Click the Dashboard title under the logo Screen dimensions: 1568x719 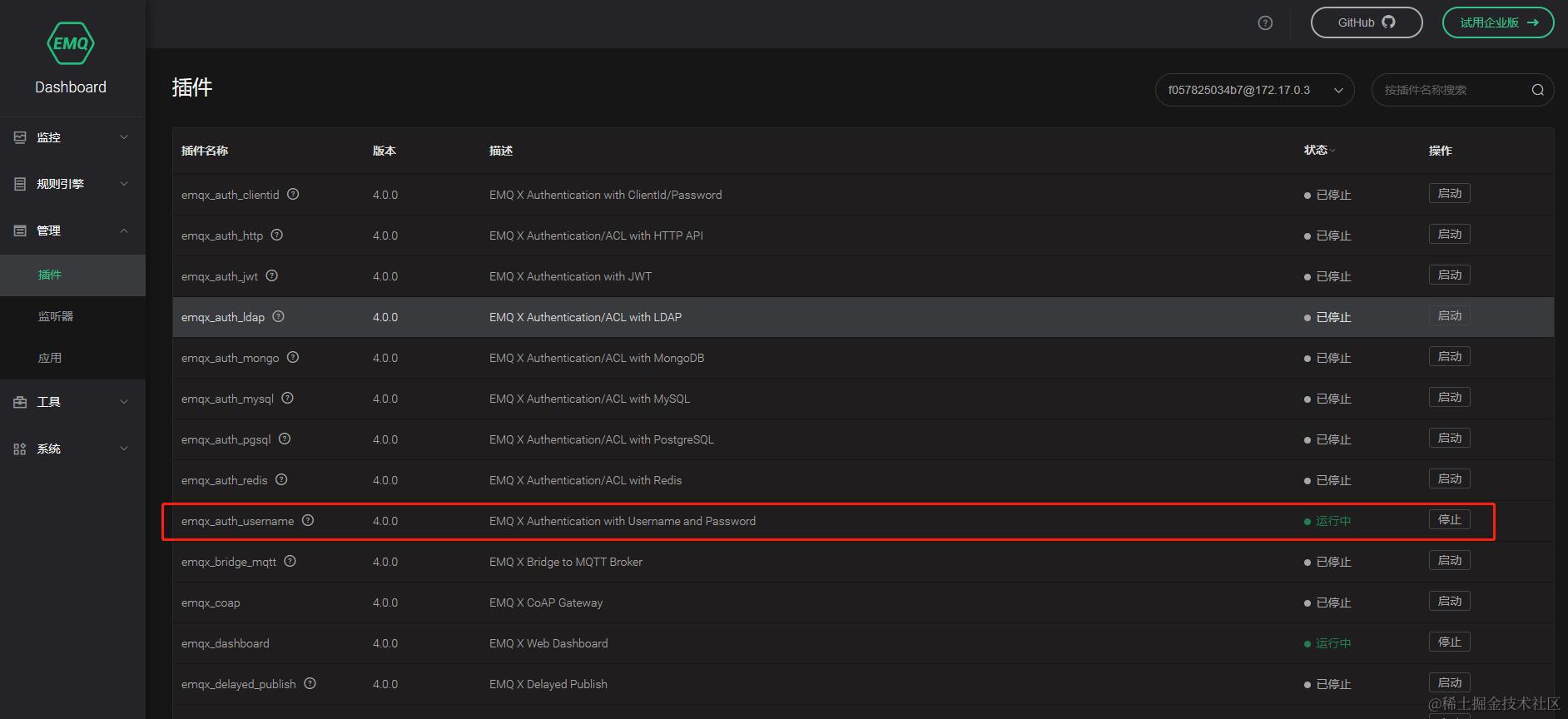click(x=71, y=87)
